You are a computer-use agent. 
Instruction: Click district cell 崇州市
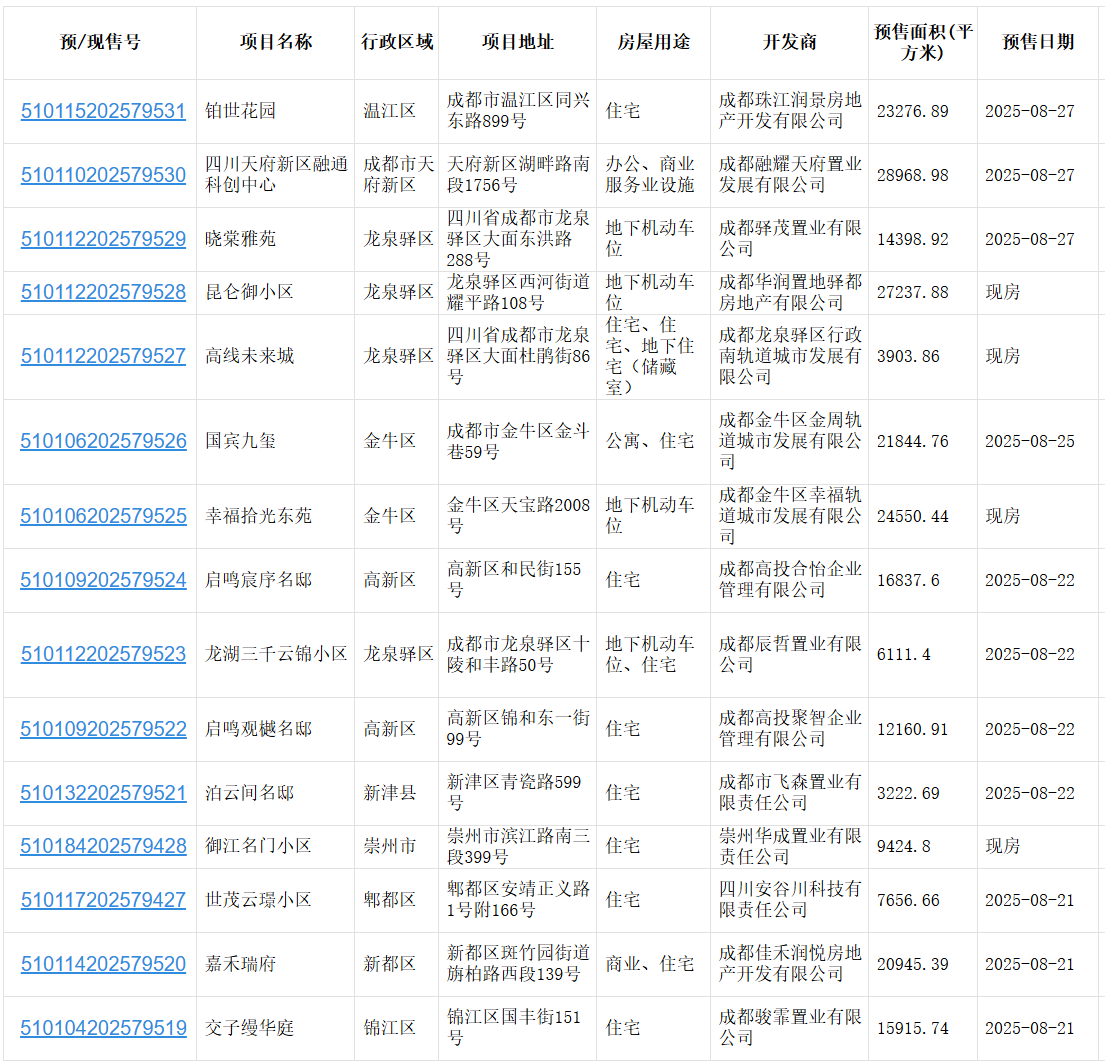tap(389, 846)
